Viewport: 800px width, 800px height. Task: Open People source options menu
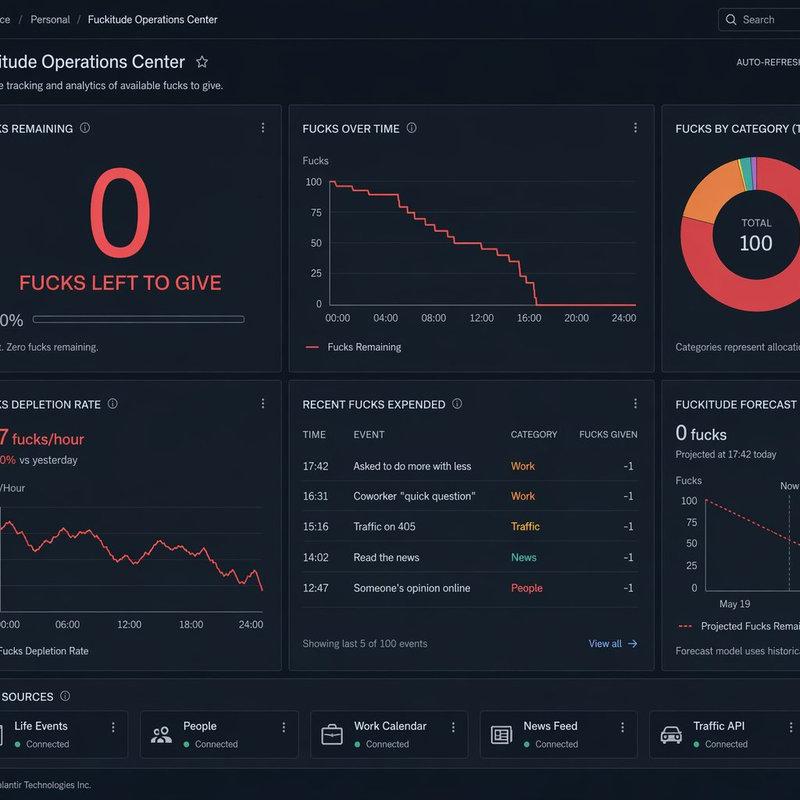coord(284,727)
